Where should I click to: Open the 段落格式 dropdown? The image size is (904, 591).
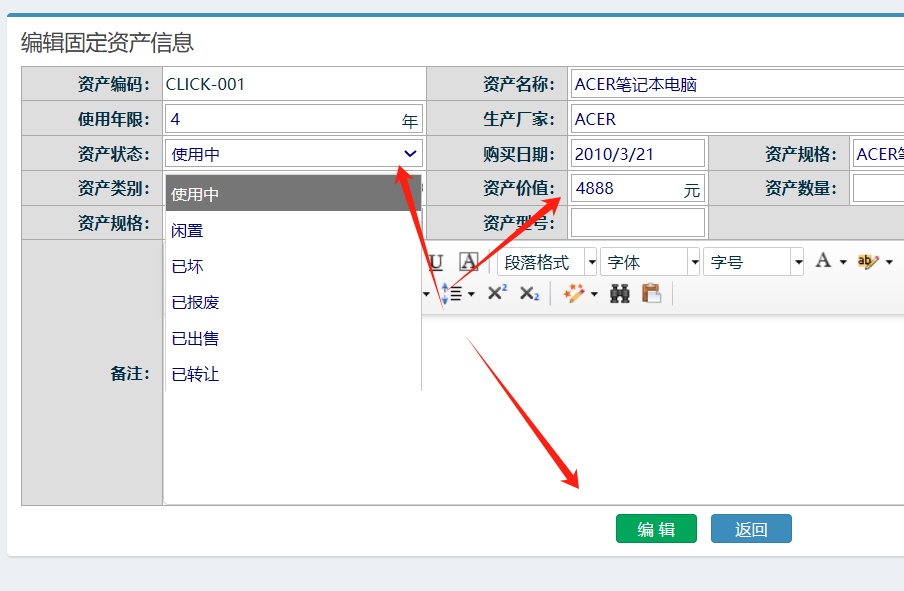(546, 262)
